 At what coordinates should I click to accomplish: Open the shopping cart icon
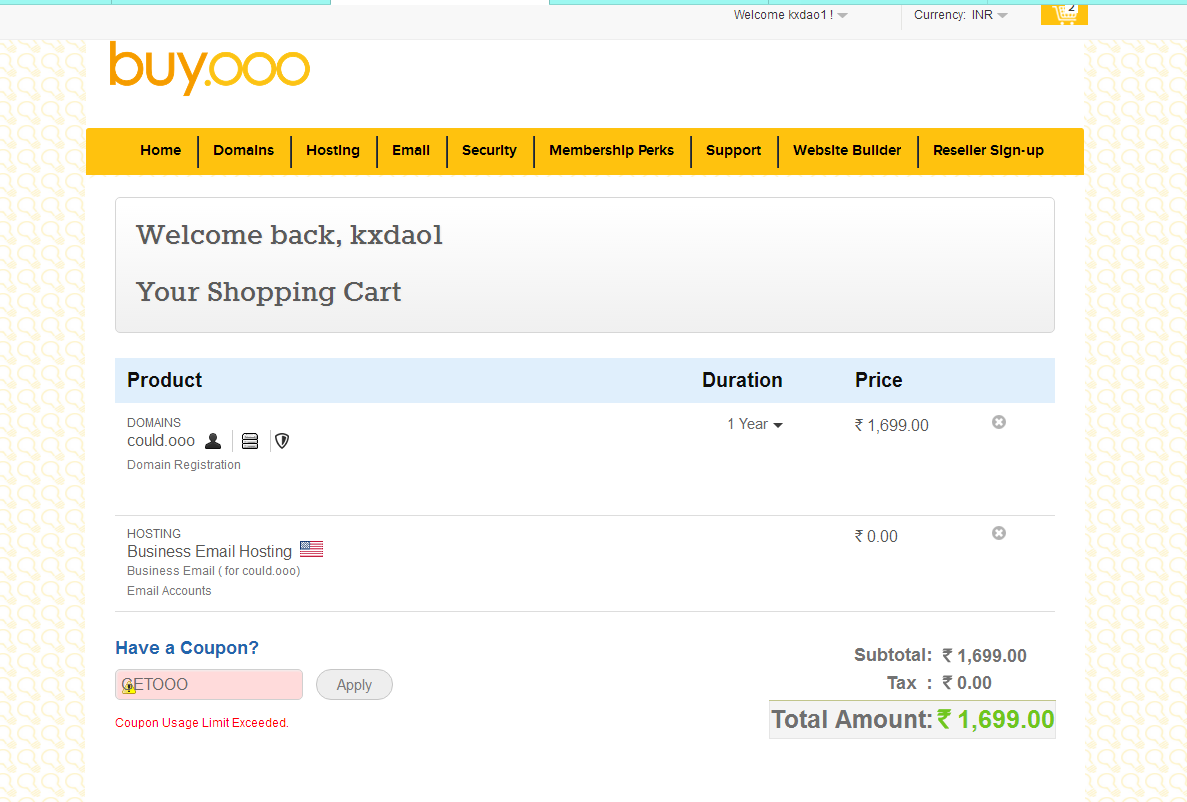(x=1063, y=14)
